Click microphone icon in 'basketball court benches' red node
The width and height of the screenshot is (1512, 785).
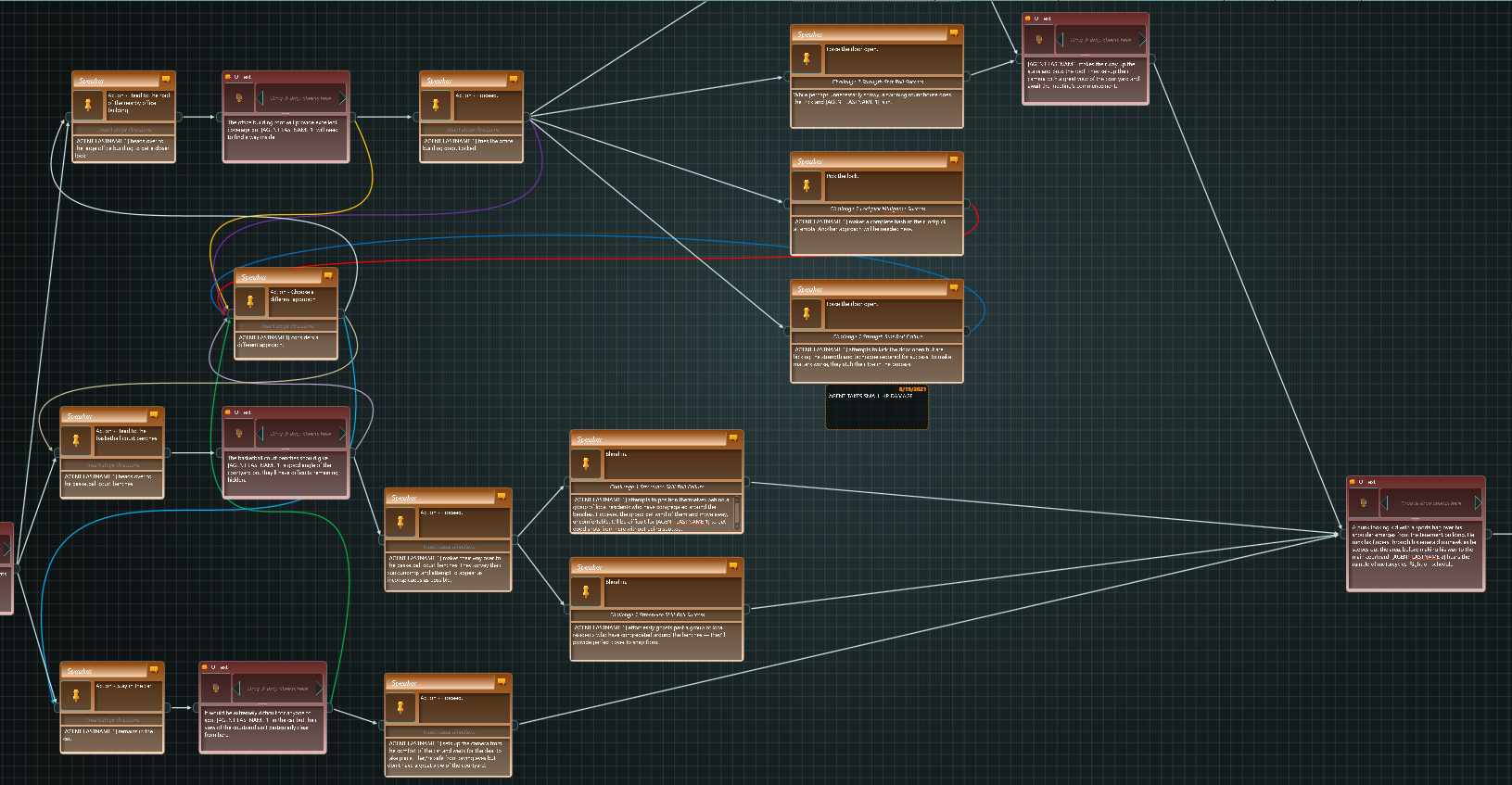click(239, 433)
